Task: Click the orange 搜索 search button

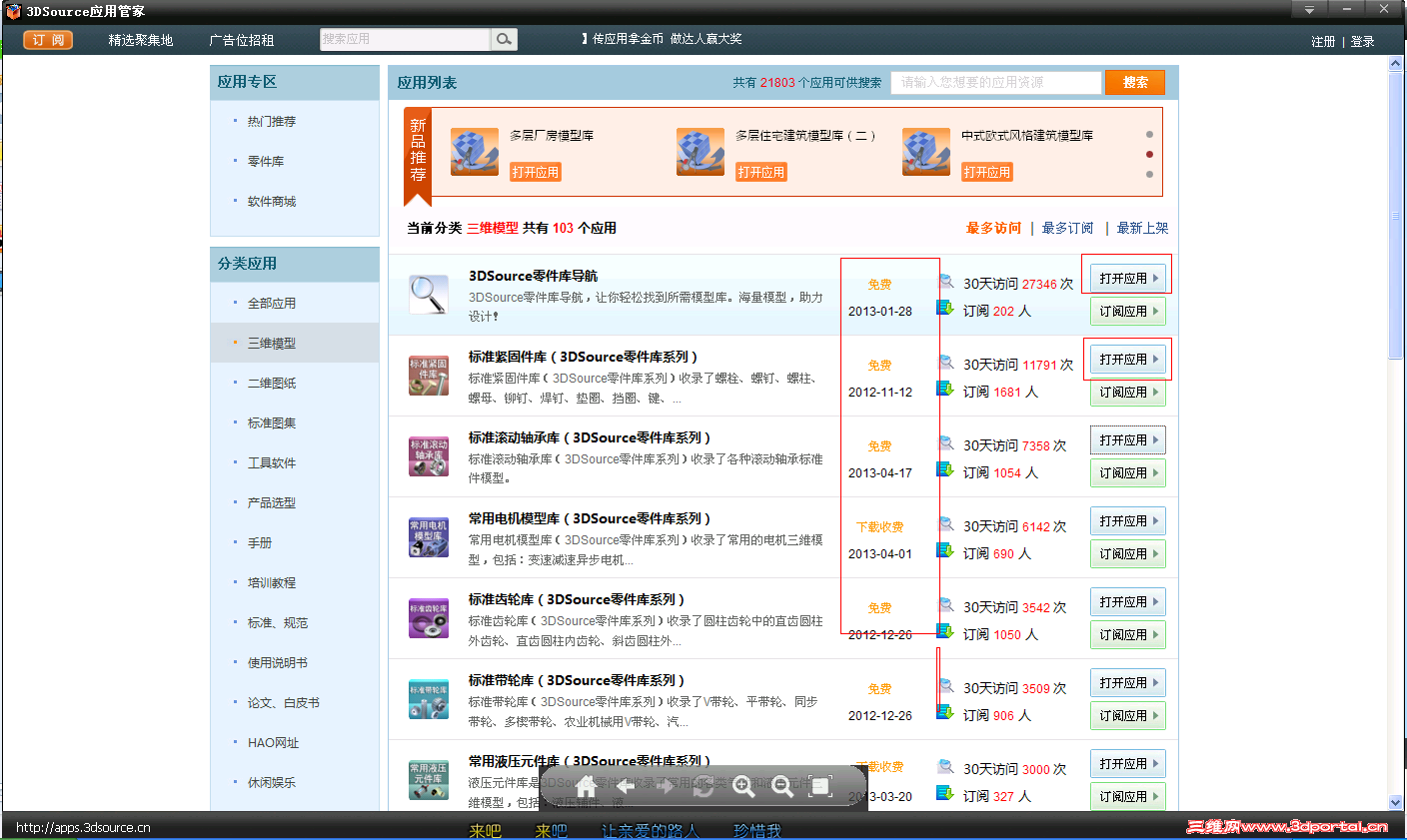Action: (x=1134, y=82)
